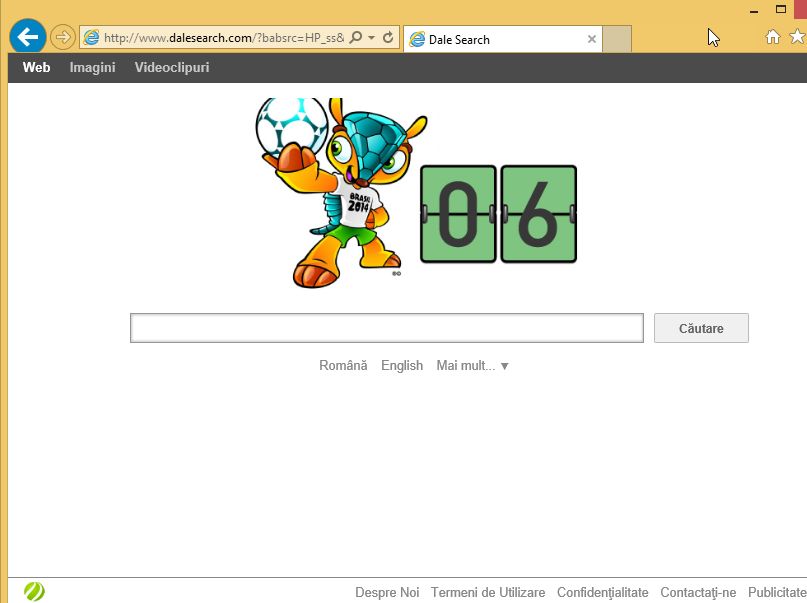Go back using the blue back arrow
Viewport: 807px width, 603px height.
[28, 37]
